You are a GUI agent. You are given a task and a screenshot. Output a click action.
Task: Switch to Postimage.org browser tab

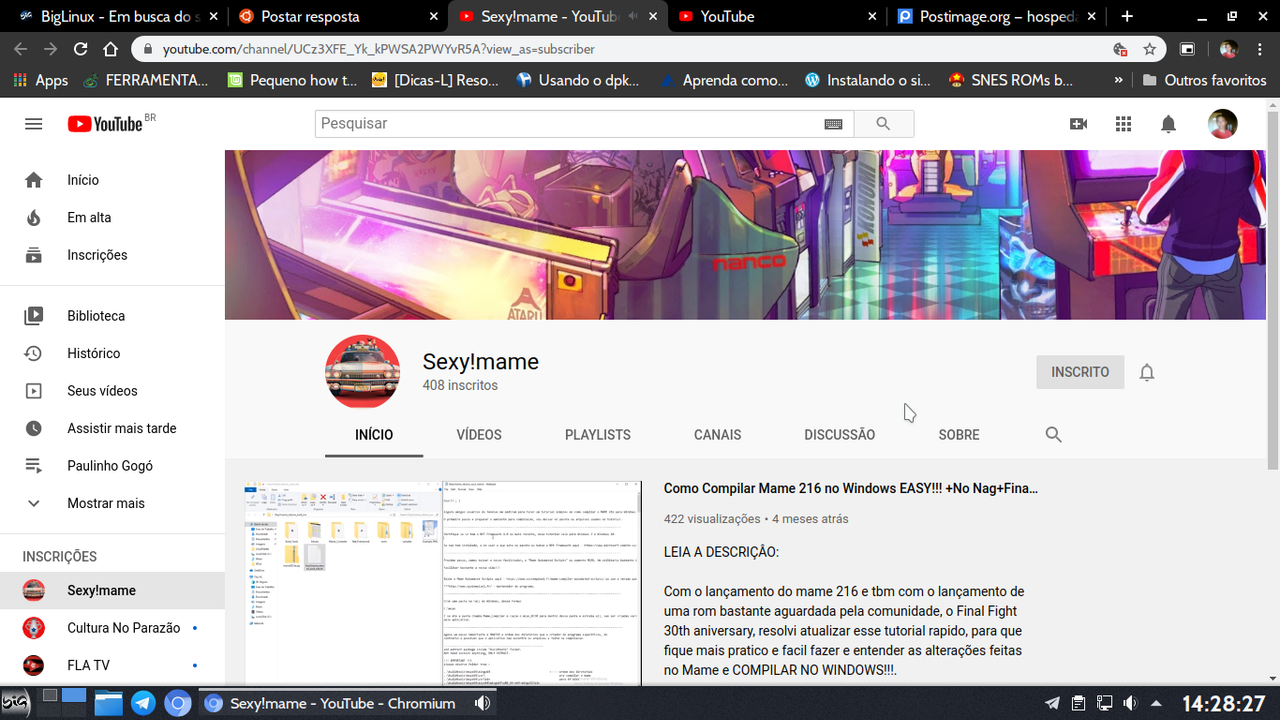998,16
